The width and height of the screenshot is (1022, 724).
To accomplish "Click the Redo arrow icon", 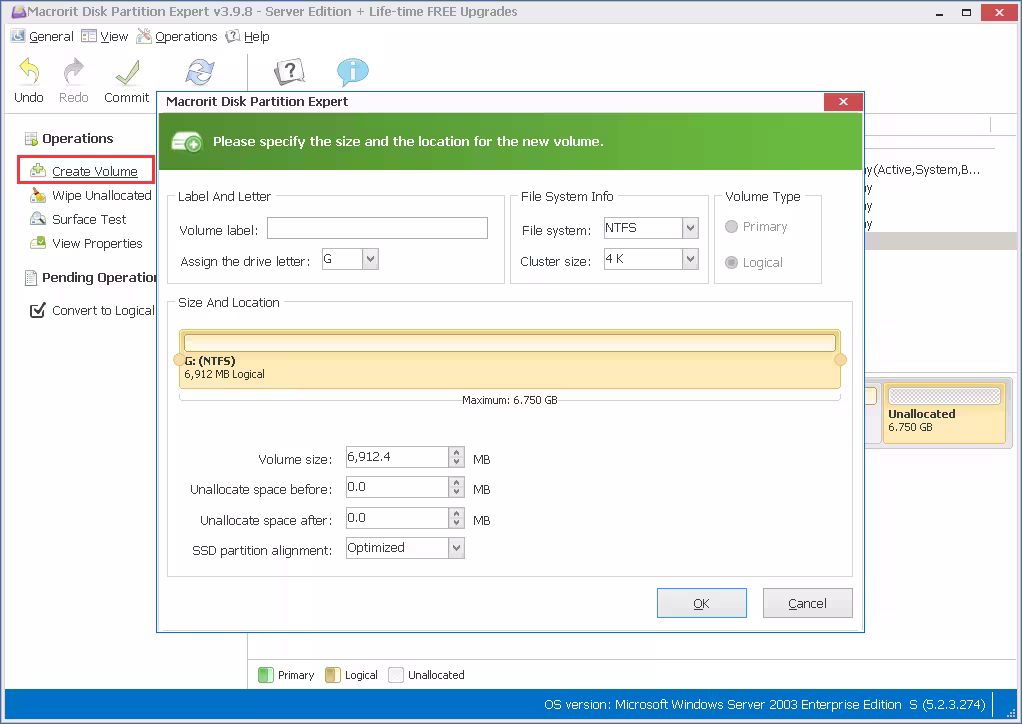I will (74, 71).
